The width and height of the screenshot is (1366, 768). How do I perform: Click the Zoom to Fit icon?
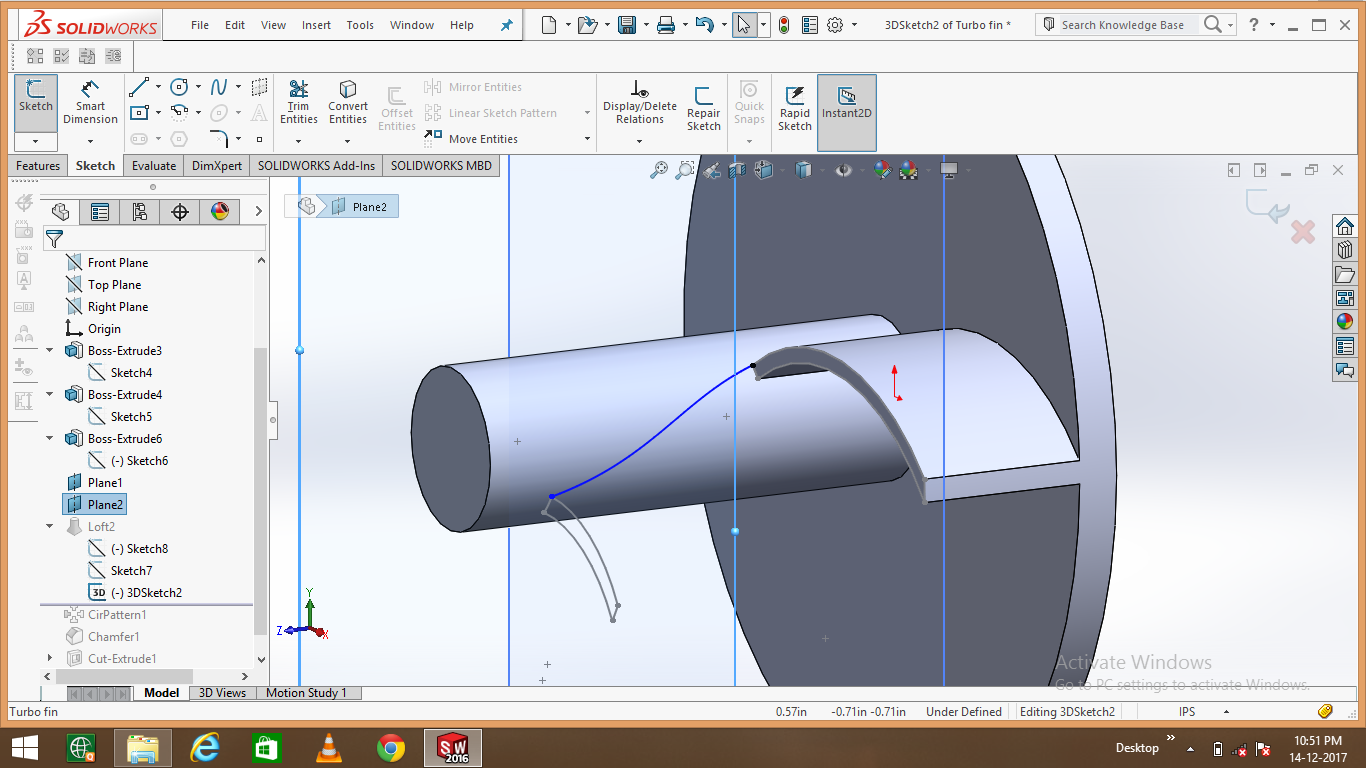pyautogui.click(x=659, y=170)
